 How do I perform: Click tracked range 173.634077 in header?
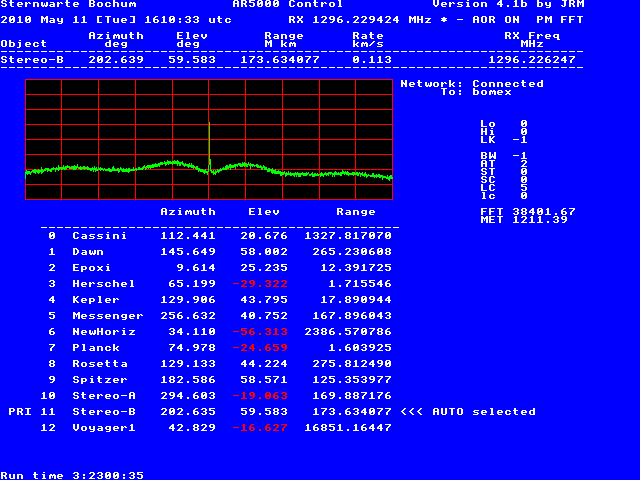[280, 60]
